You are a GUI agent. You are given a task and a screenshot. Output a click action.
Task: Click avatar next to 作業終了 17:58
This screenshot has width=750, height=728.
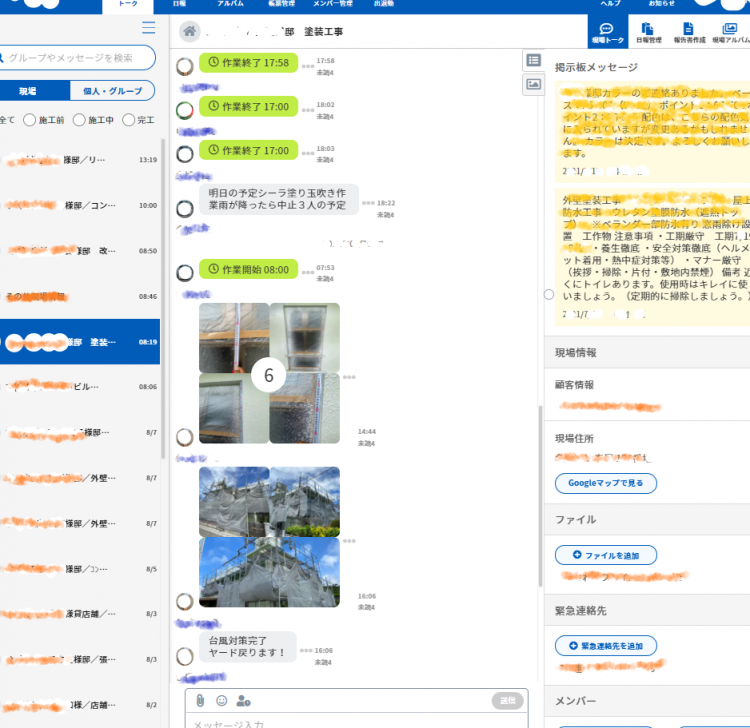point(185,66)
